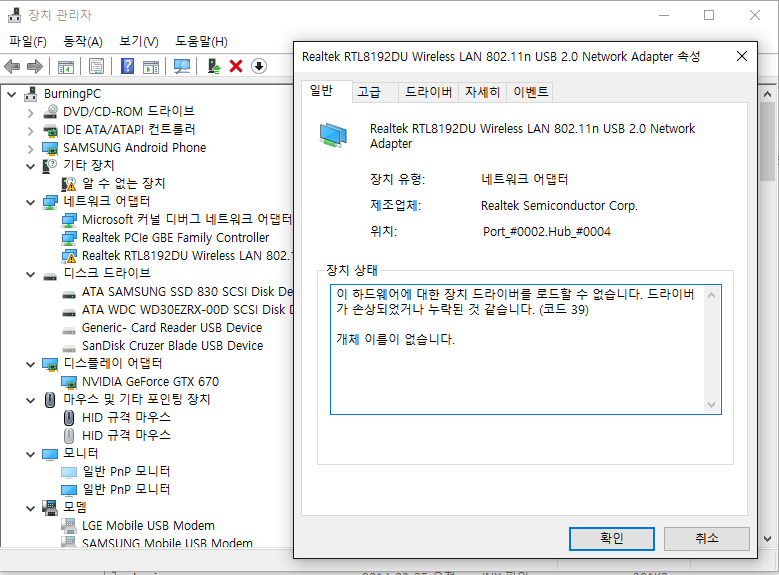Close the Realtek adapter properties dialog
Viewport: 779px width, 575px height.
(742, 56)
